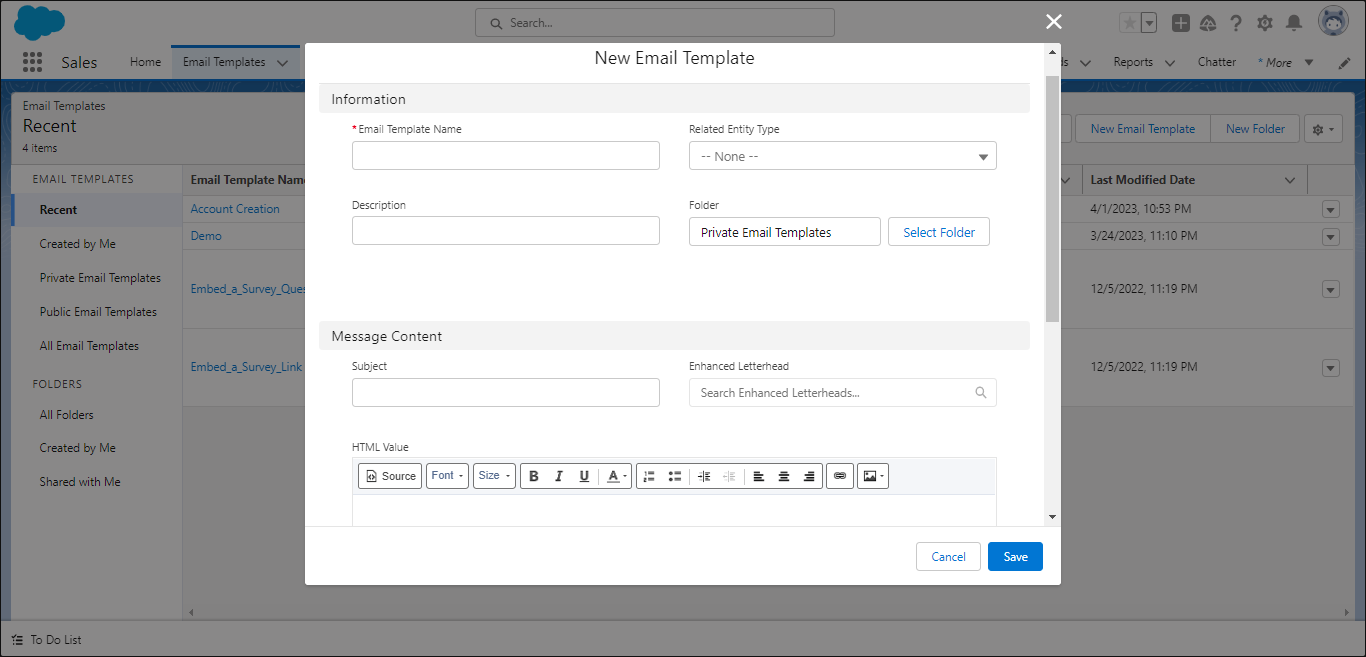Screen dimensions: 1366x657
Task: Click the Email Template Name input field
Action: [505, 155]
